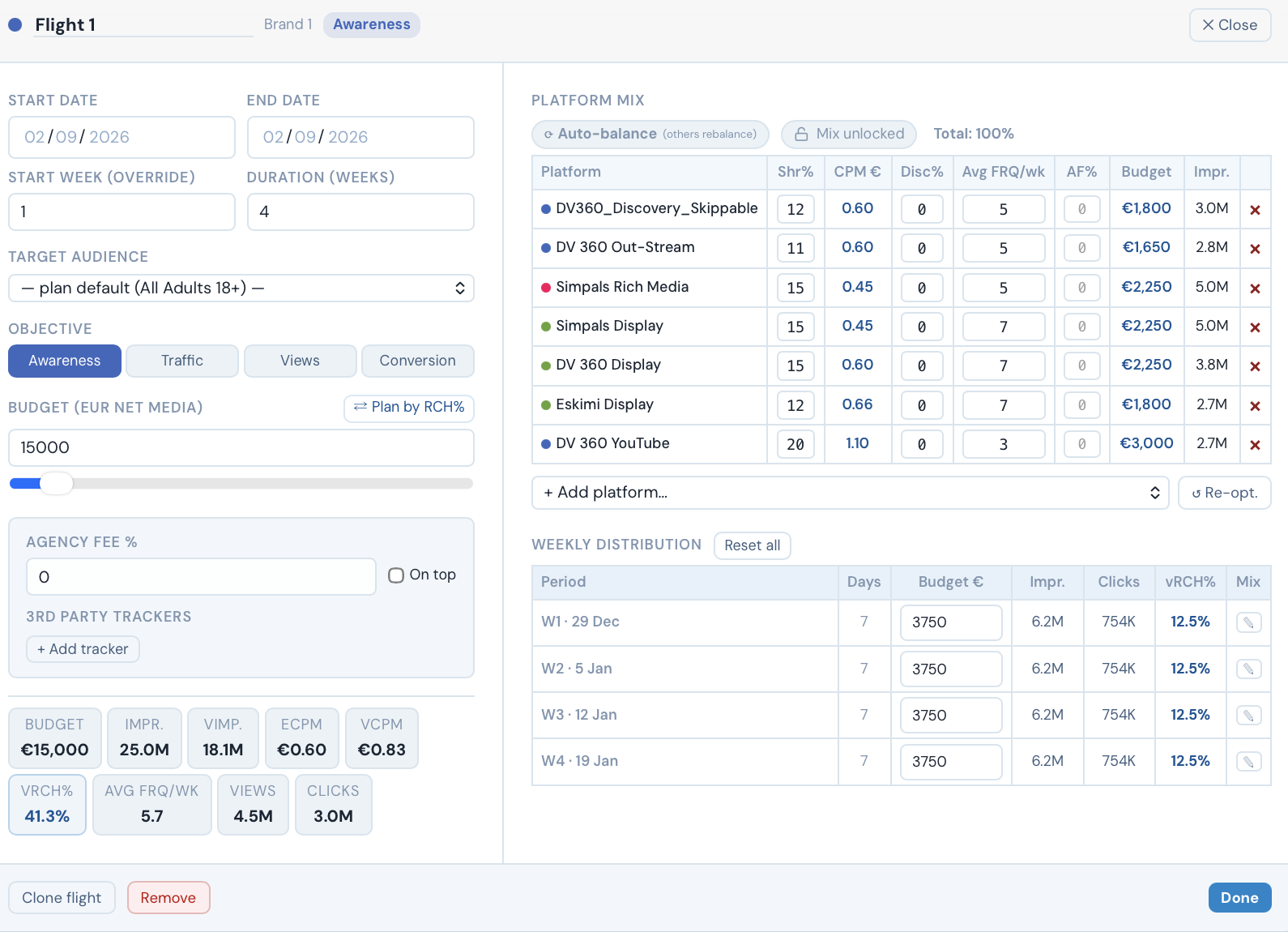Click the Plan by RCH% button

click(x=409, y=408)
